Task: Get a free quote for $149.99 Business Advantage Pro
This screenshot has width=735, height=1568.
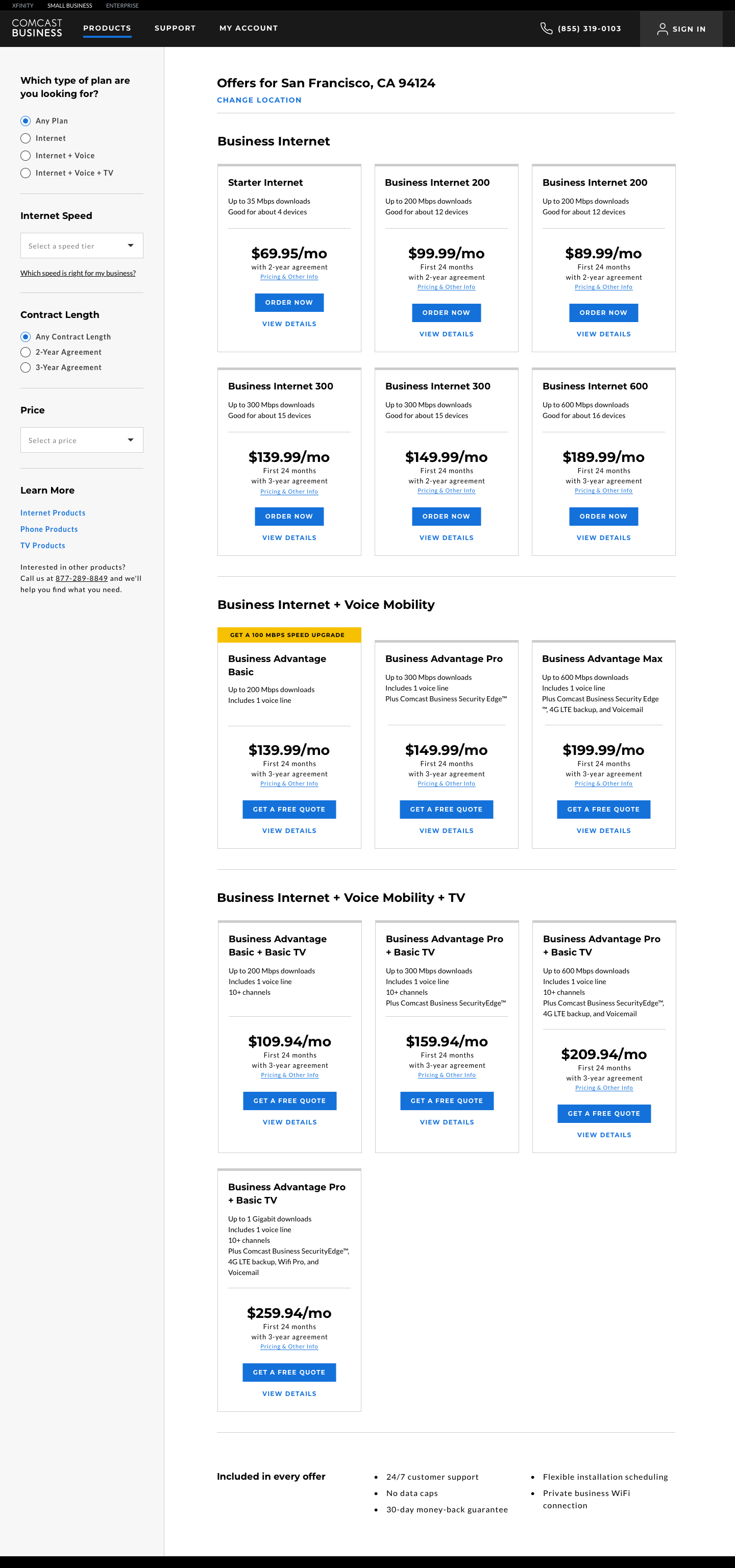Action: 446,810
